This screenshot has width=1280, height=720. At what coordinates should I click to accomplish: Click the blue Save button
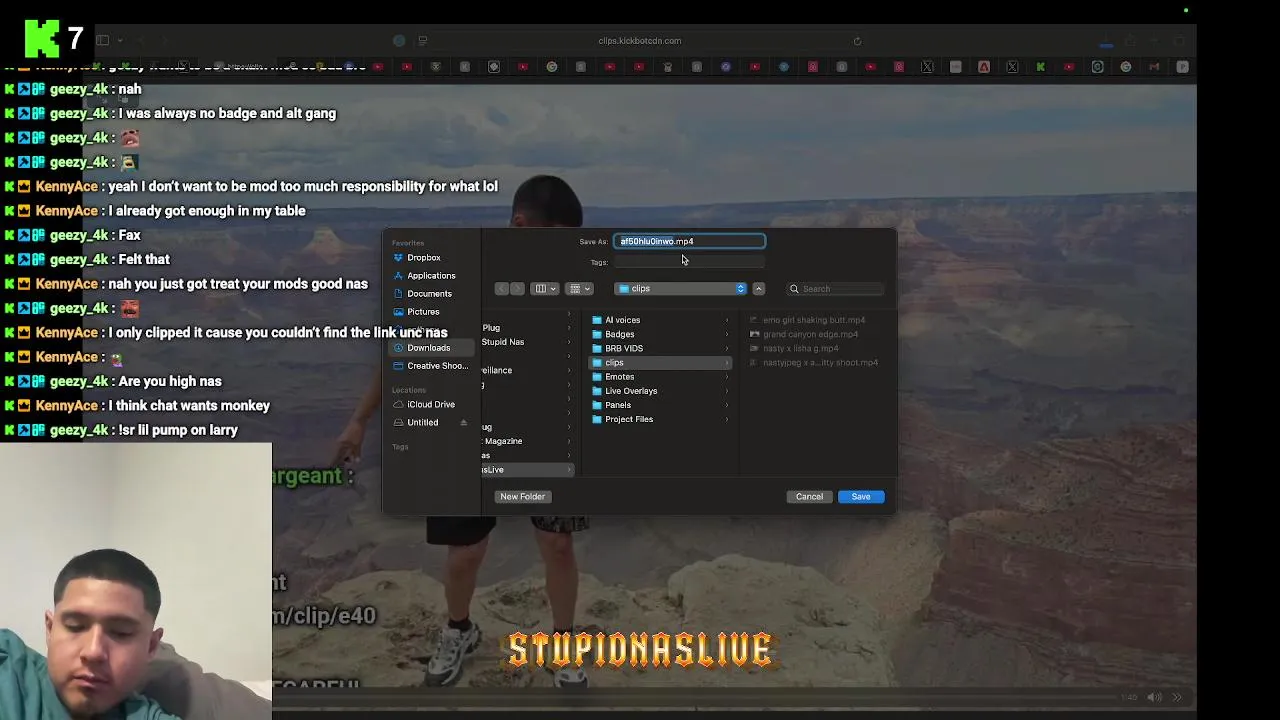[861, 497]
